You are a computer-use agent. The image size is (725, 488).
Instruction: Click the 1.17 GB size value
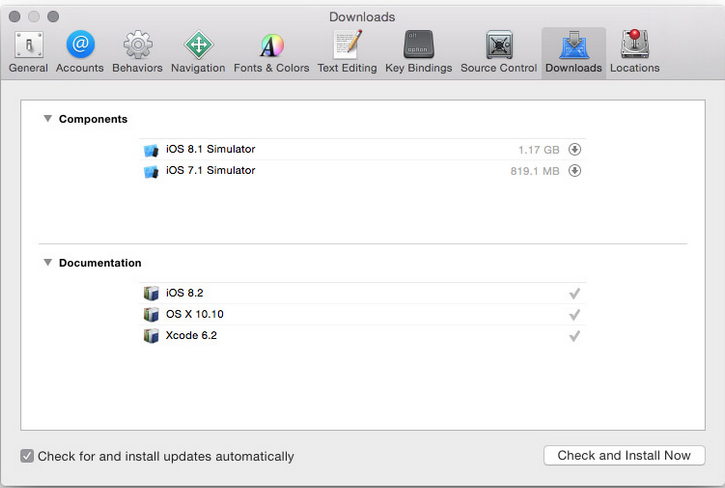539,150
